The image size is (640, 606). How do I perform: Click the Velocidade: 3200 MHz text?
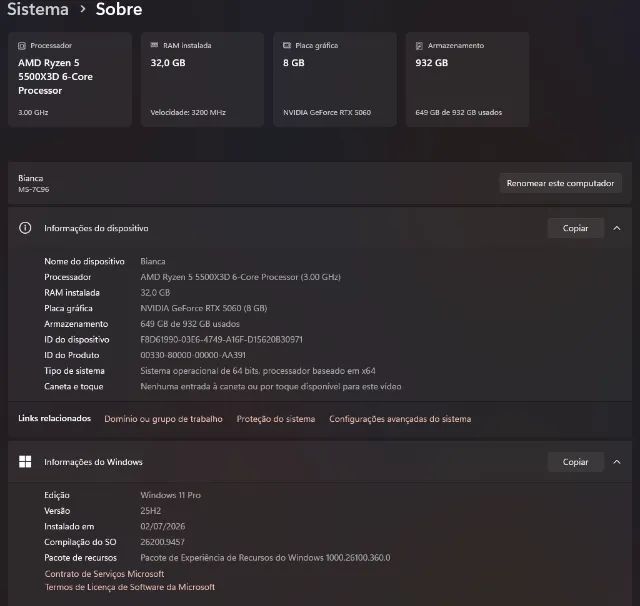pos(188,112)
